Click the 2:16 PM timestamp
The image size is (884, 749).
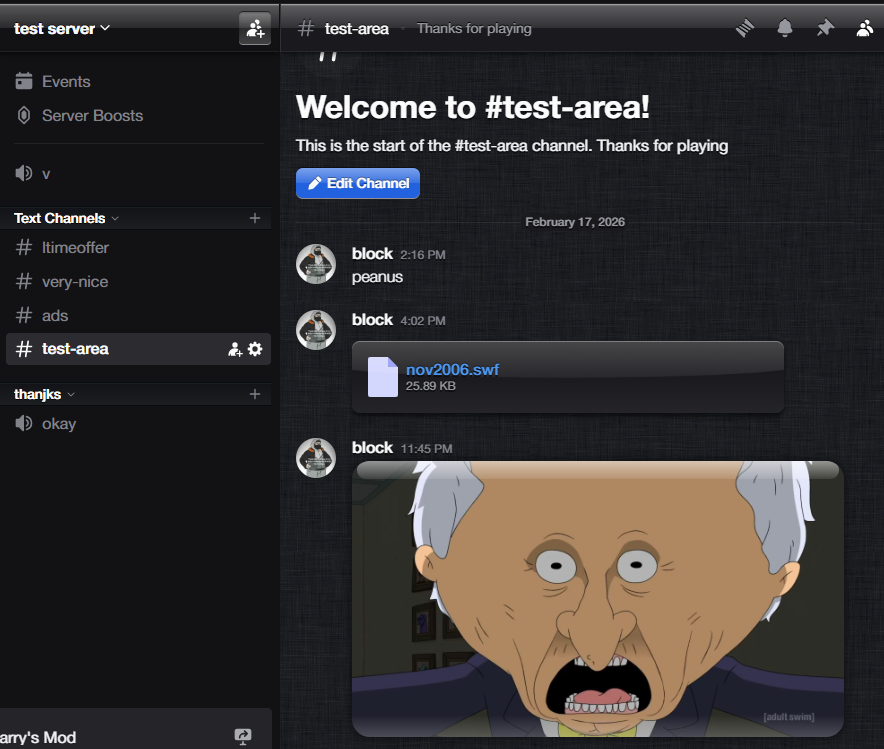click(423, 255)
